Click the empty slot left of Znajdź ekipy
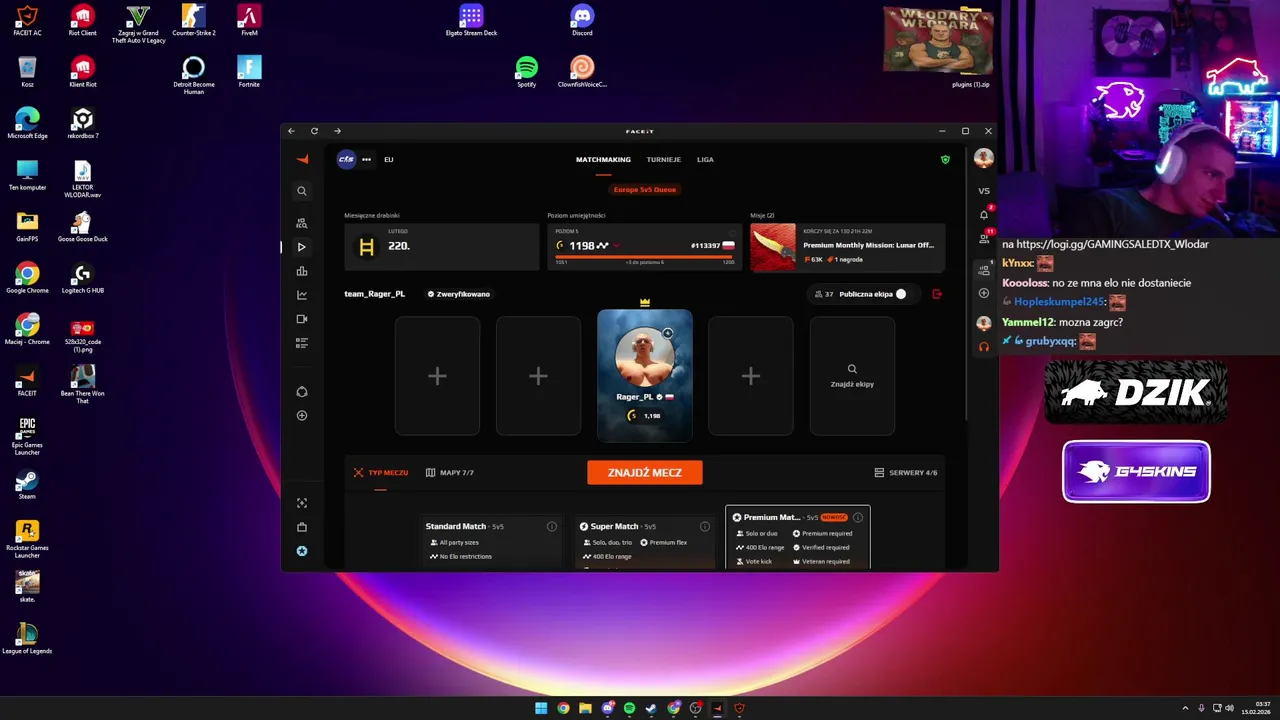The width and height of the screenshot is (1280, 720). (x=751, y=376)
